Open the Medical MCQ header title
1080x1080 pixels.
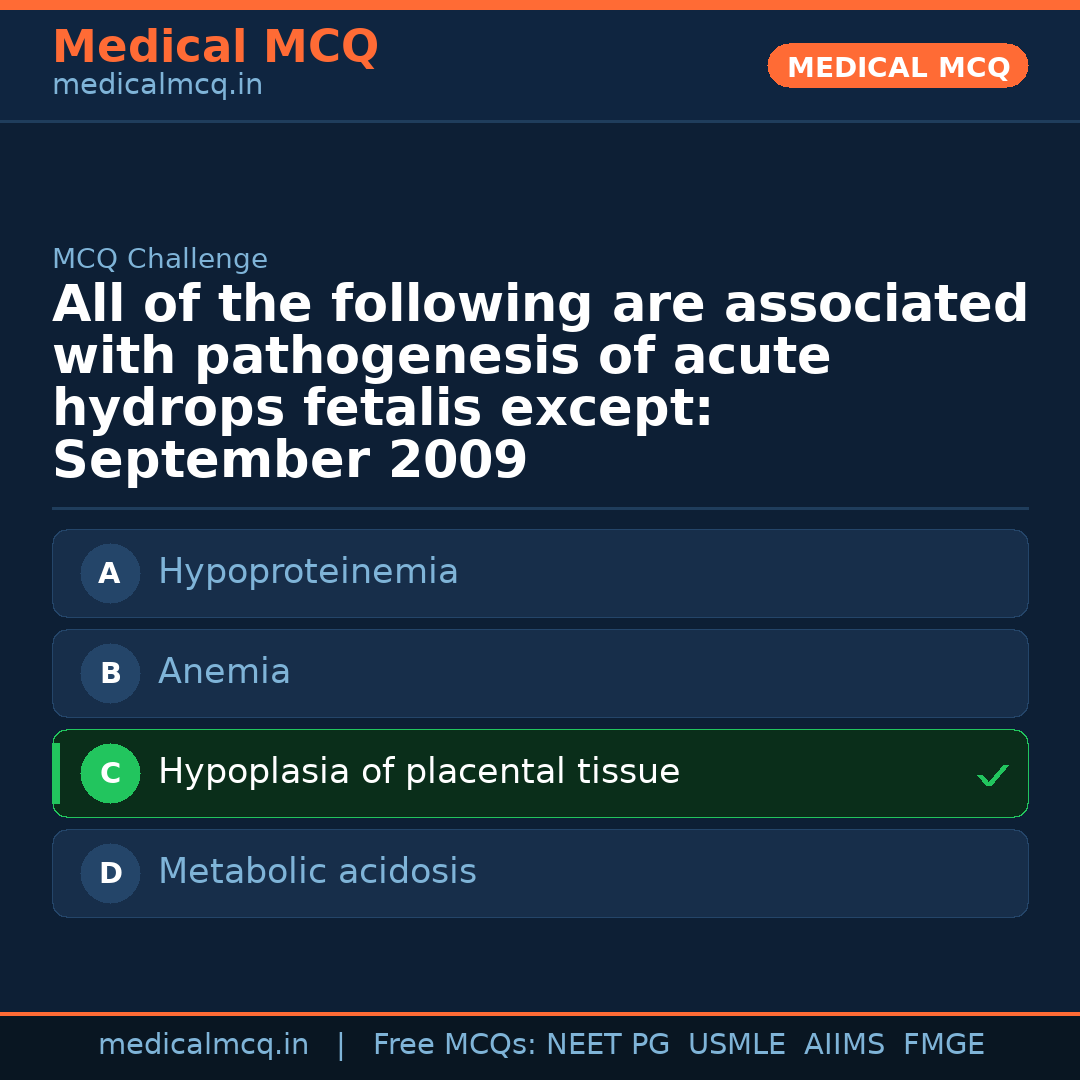215,47
